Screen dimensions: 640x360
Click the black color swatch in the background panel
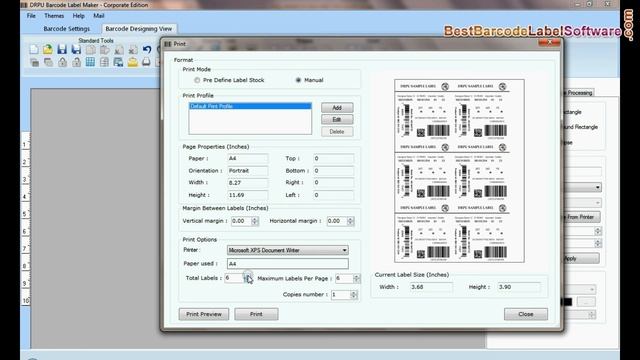coord(566,302)
